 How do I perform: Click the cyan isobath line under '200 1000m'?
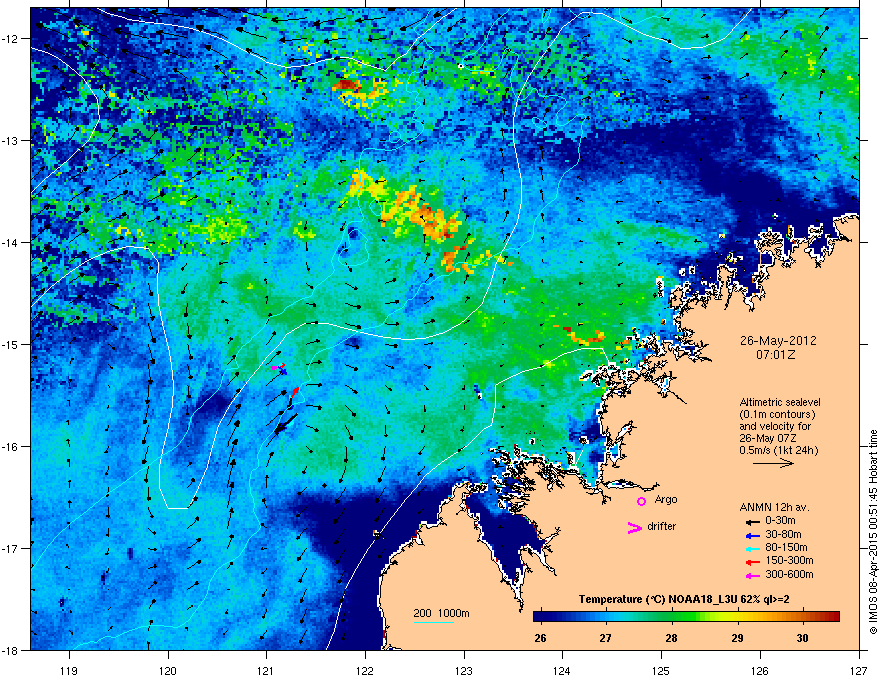coord(434,623)
